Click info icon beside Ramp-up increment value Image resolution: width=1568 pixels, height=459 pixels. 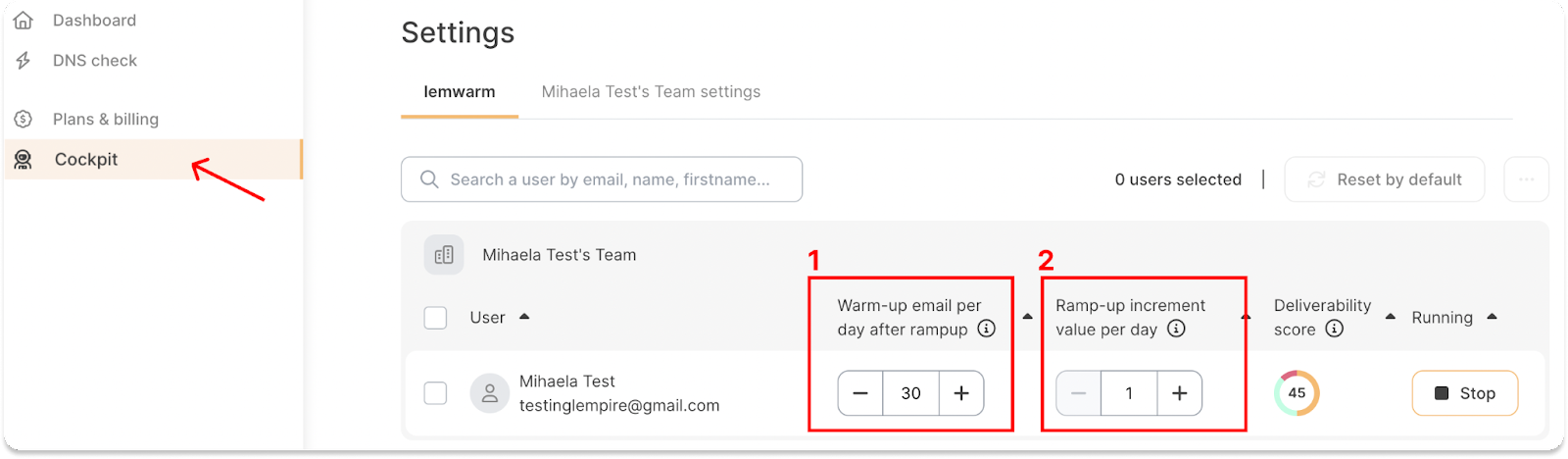pyautogui.click(x=1176, y=330)
